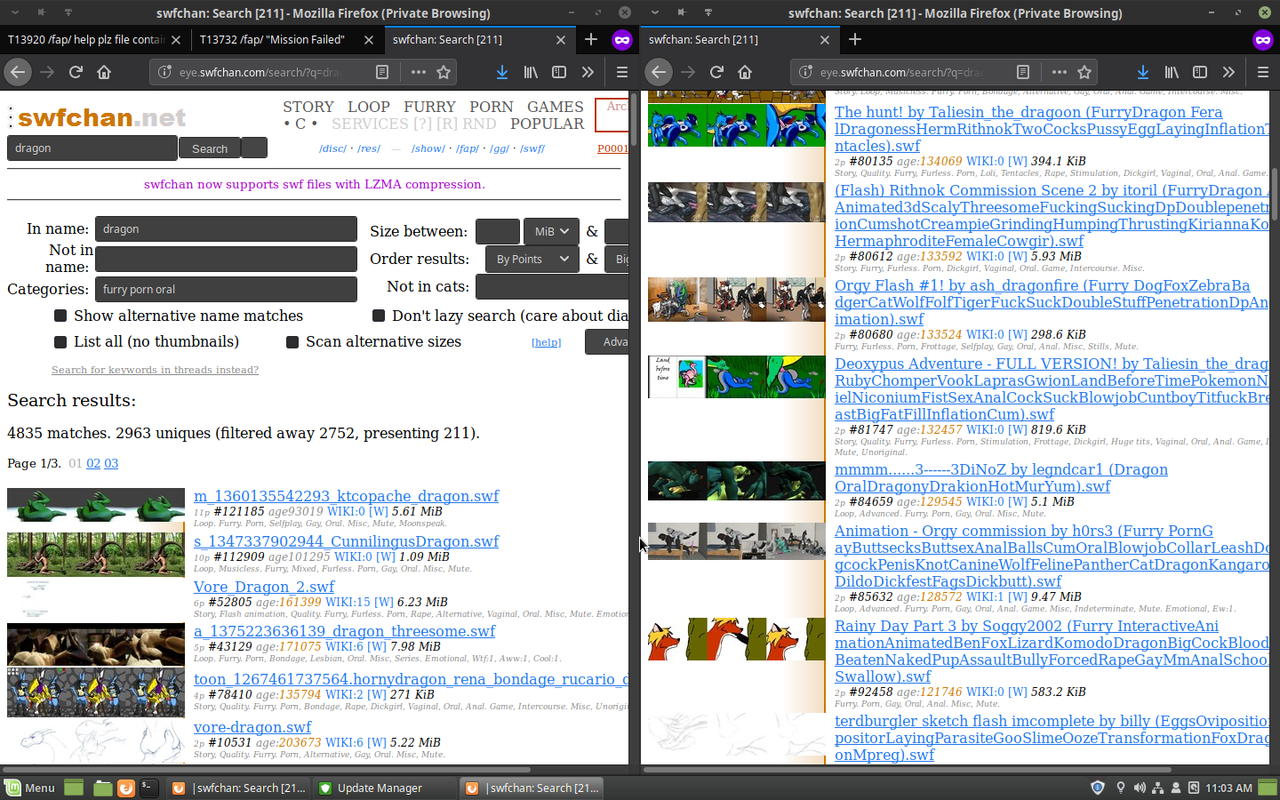Image resolution: width=1280 pixels, height=800 pixels.
Task: Click inside the dragon search field
Action: [x=91, y=147]
